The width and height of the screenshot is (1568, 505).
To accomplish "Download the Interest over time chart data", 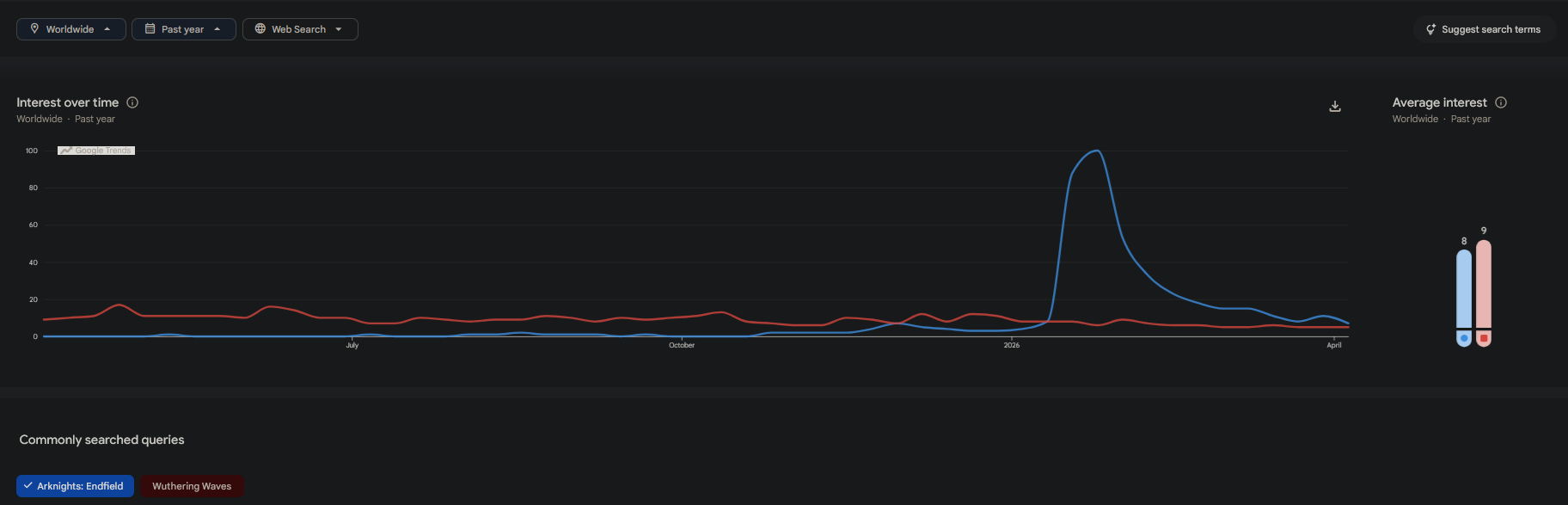I will tap(1335, 107).
